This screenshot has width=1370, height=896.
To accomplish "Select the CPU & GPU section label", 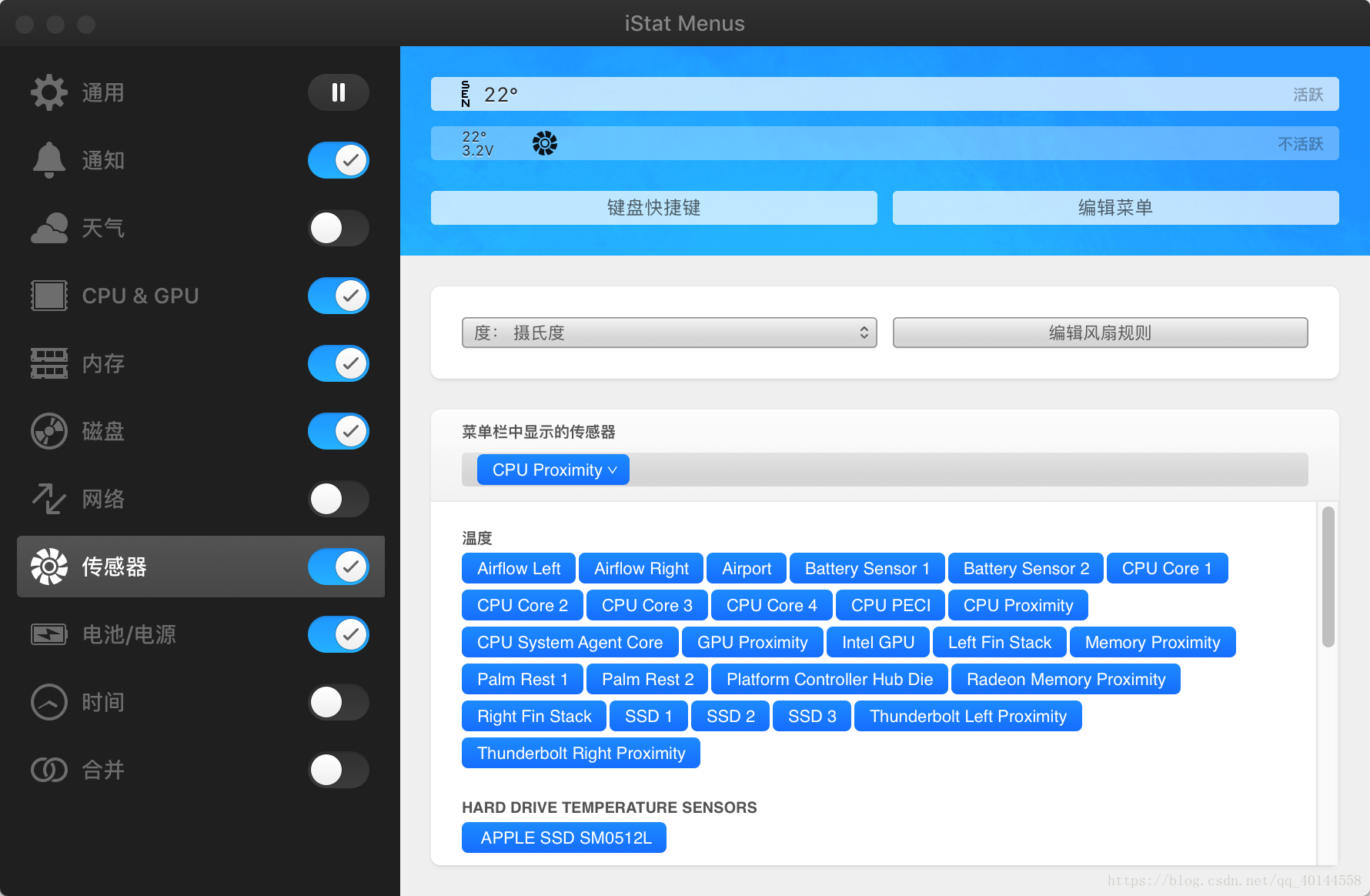I will 140,296.
